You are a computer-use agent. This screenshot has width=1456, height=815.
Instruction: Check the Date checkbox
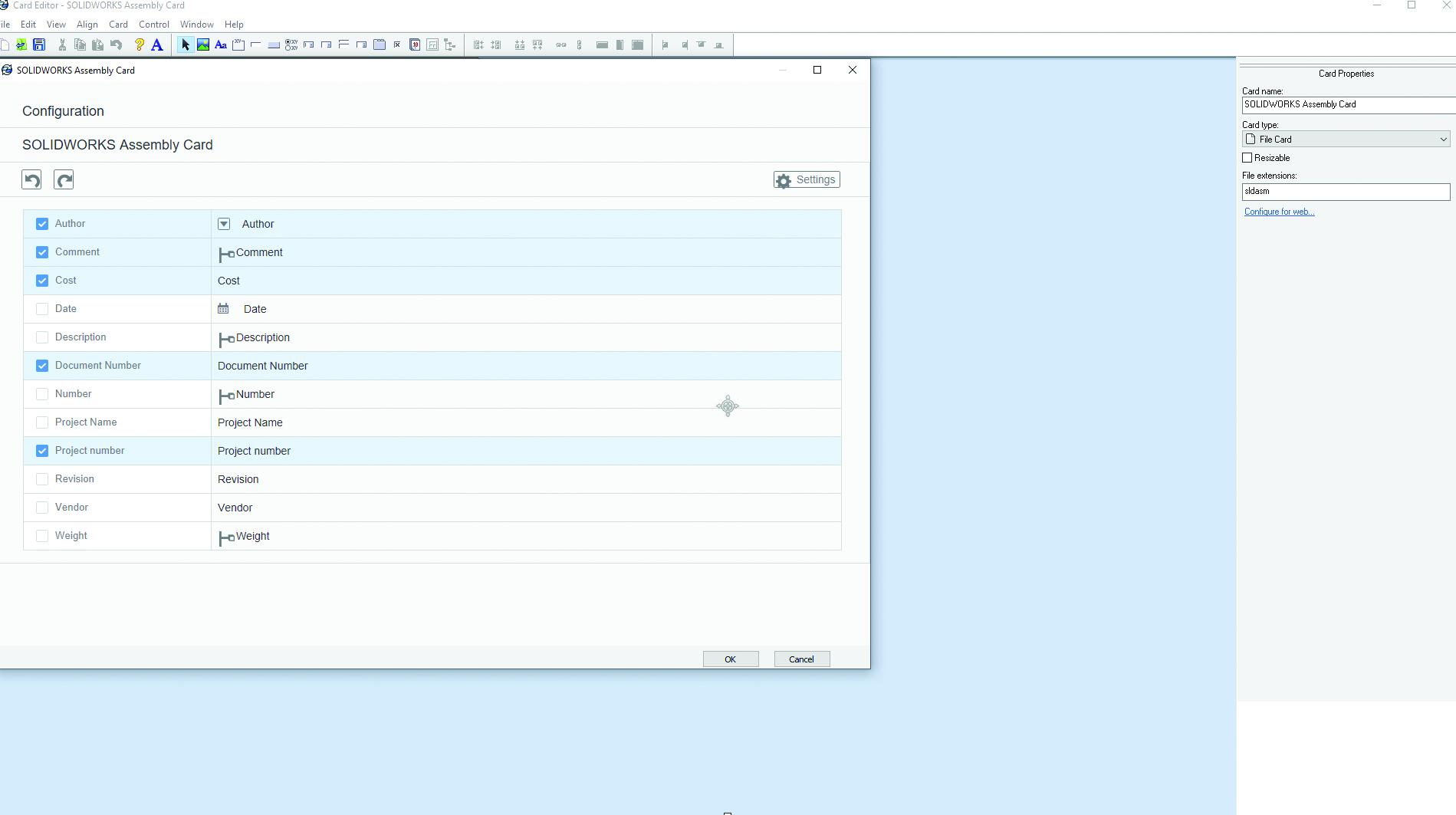[x=42, y=309]
